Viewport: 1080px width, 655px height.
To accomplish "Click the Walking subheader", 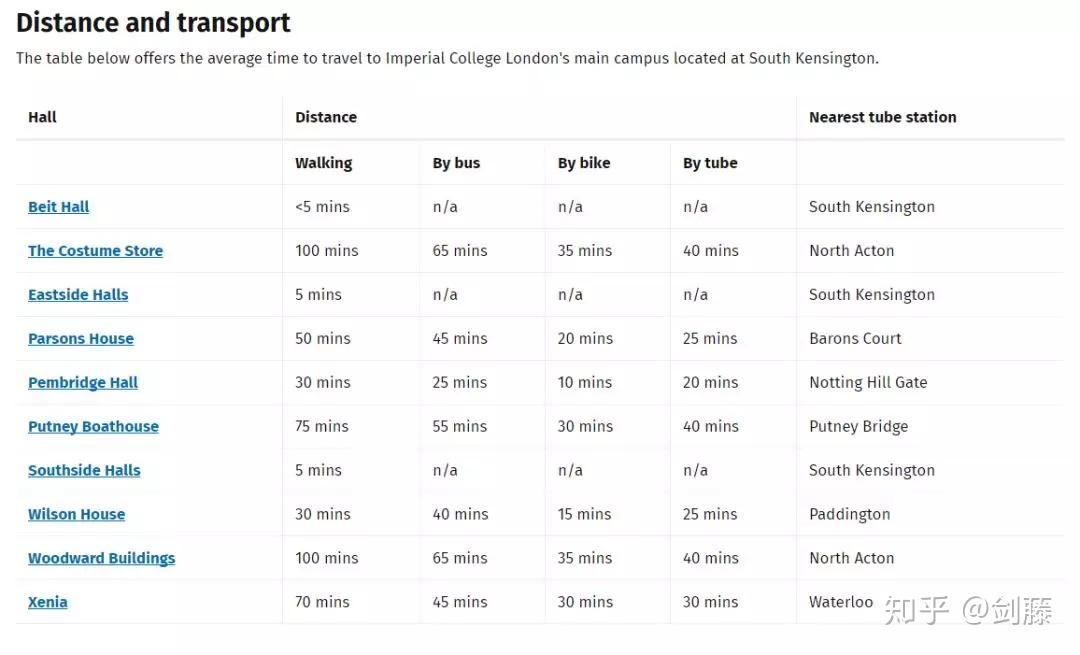I will tap(324, 163).
